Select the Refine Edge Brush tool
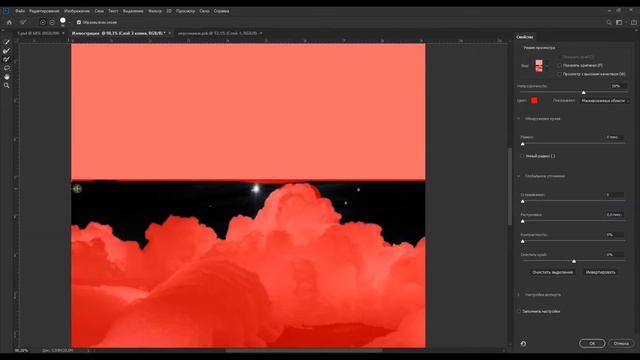Viewport: 640px width, 360px height. coord(7,51)
